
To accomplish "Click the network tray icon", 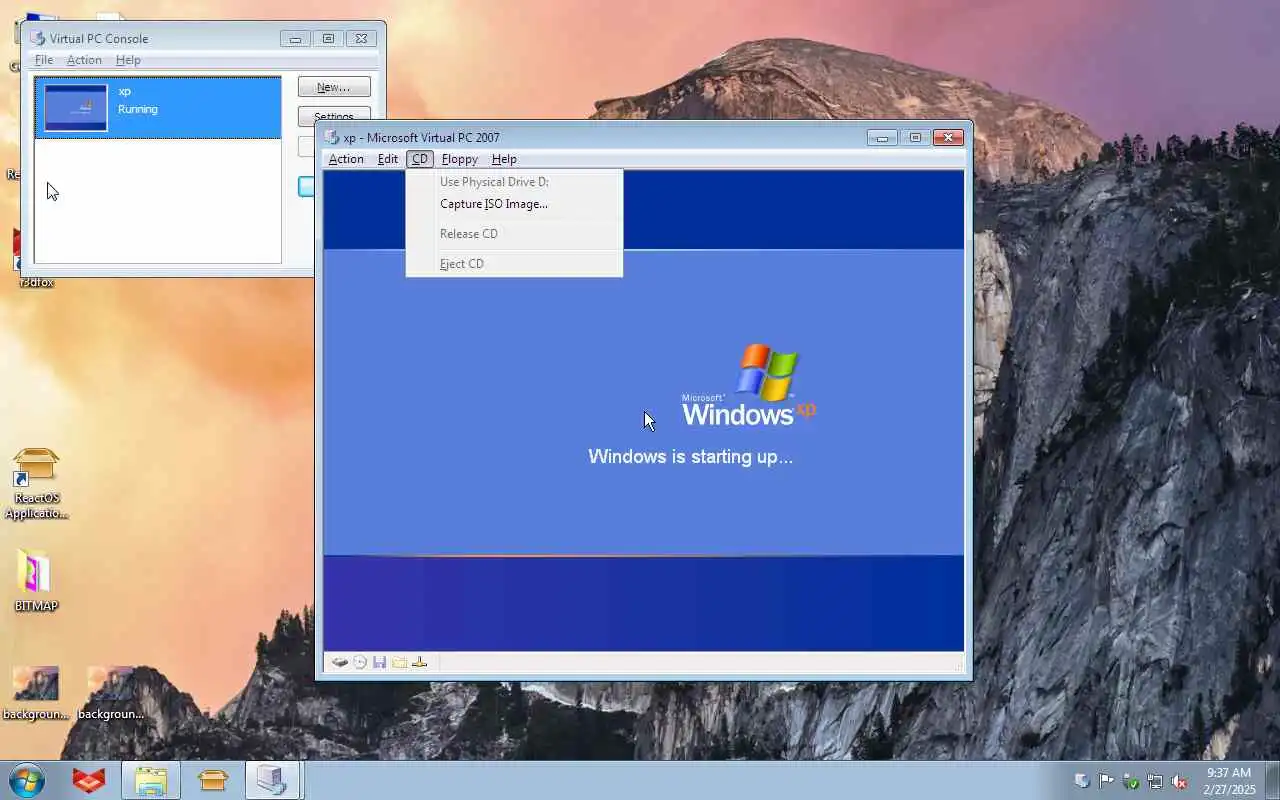I will 1155,781.
